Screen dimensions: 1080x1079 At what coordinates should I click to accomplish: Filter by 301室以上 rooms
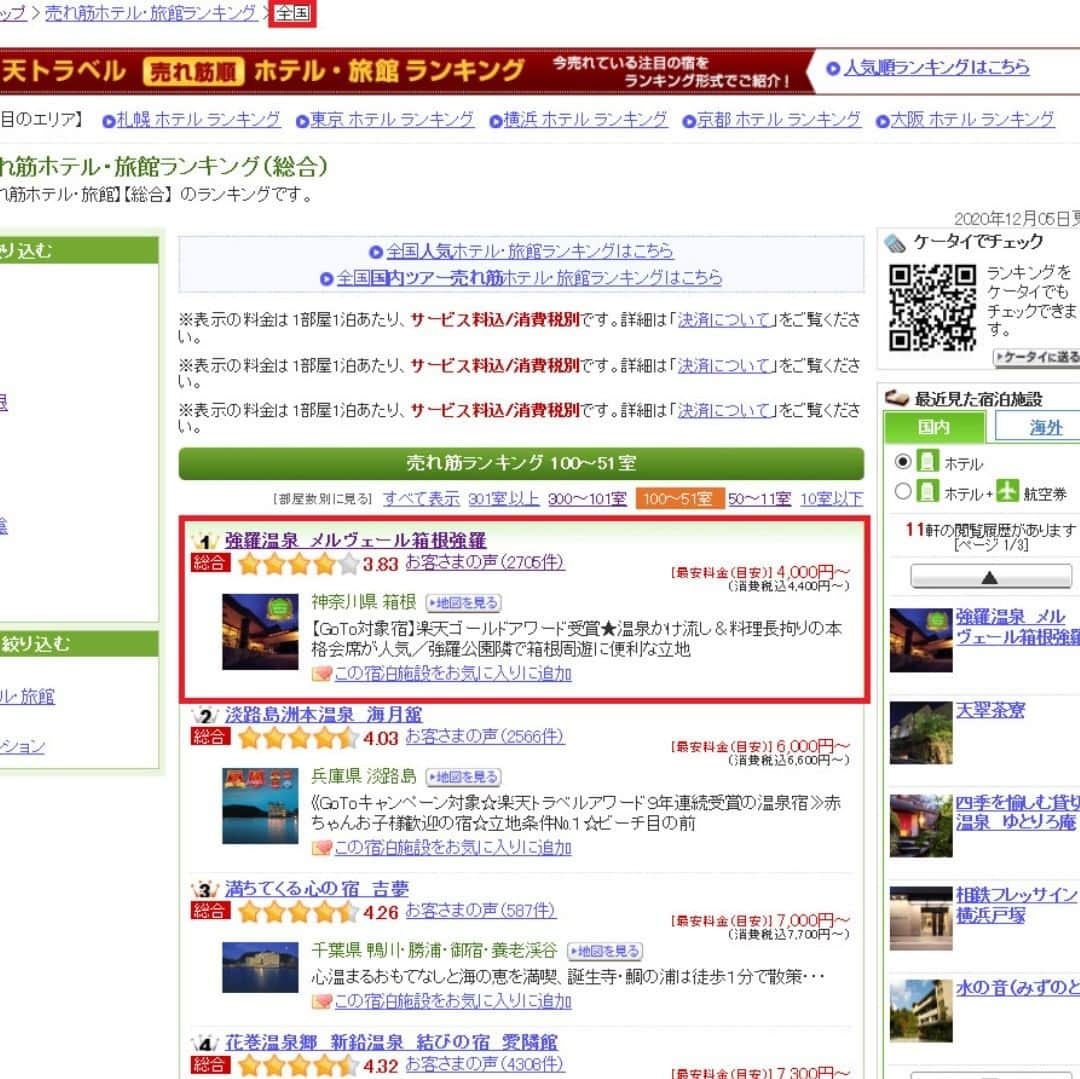pyautogui.click(x=503, y=499)
